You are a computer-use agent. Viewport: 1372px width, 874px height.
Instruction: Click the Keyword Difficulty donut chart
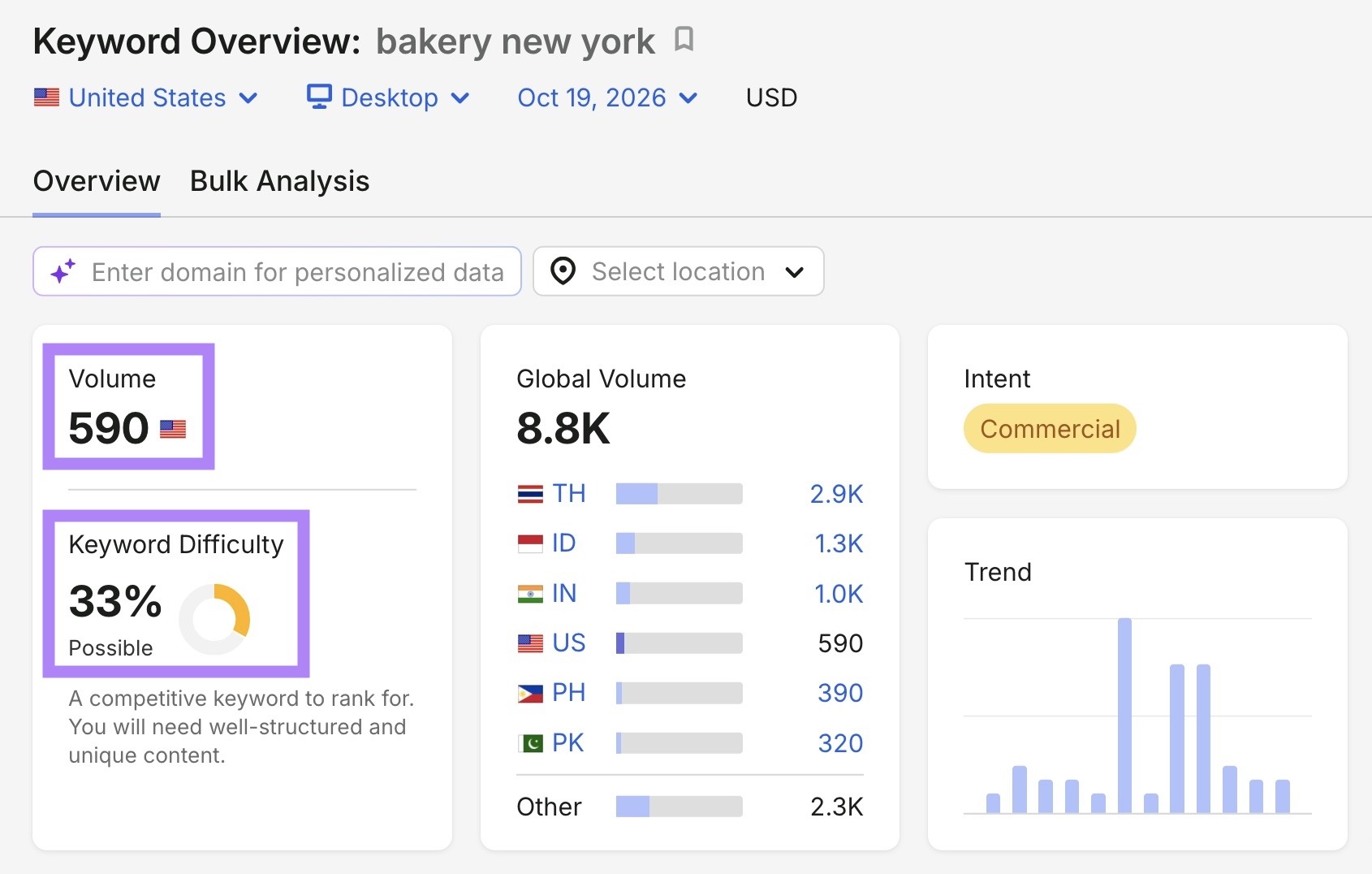click(214, 619)
